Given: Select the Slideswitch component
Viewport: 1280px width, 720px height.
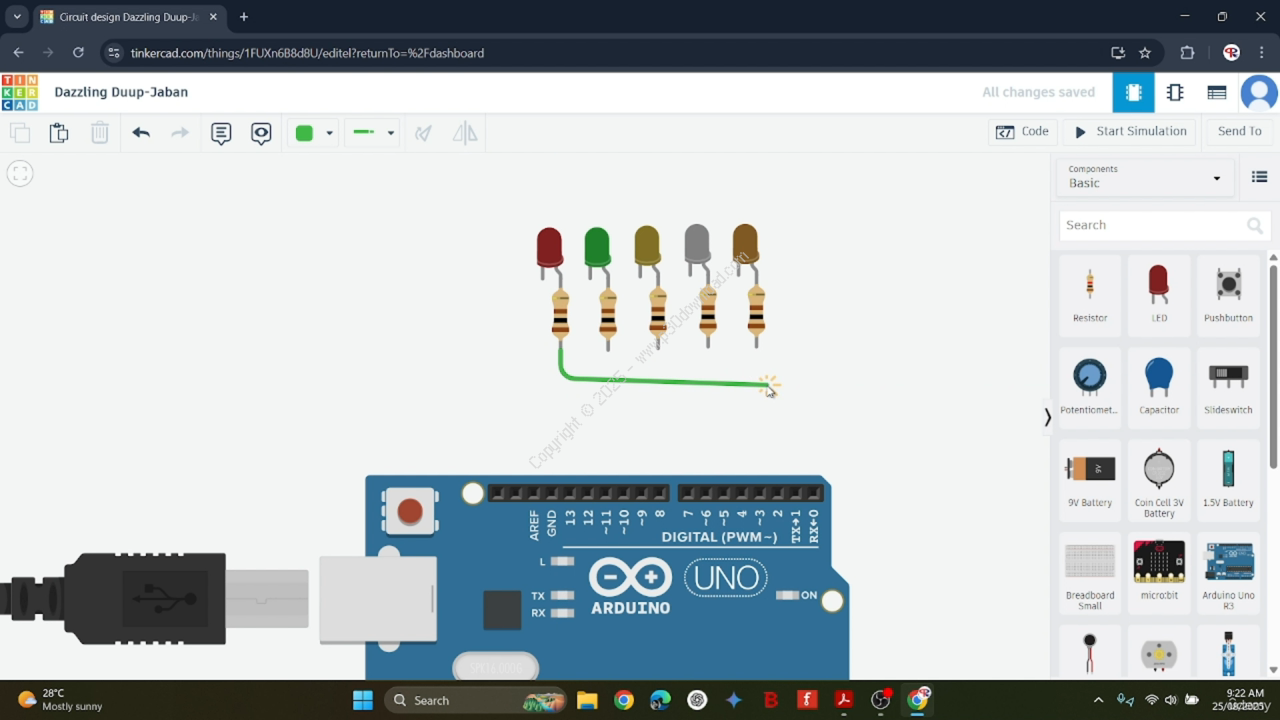Looking at the screenshot, I should [1228, 386].
